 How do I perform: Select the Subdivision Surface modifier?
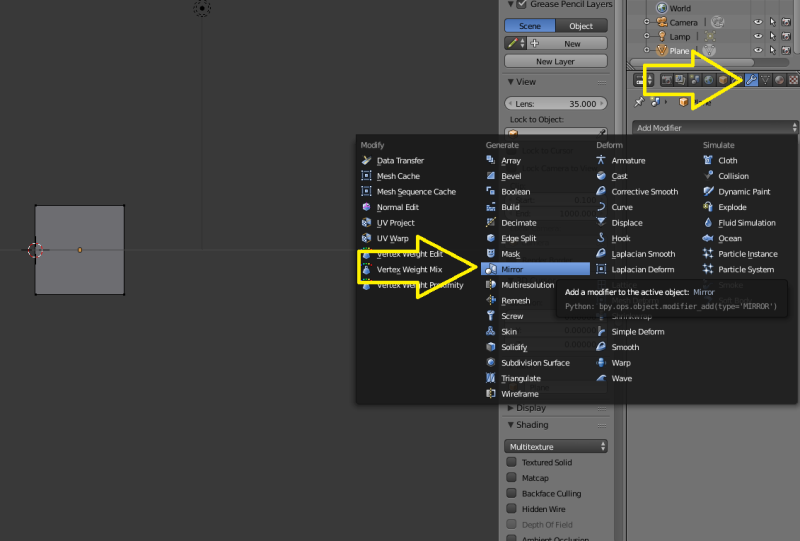[x=535, y=362]
